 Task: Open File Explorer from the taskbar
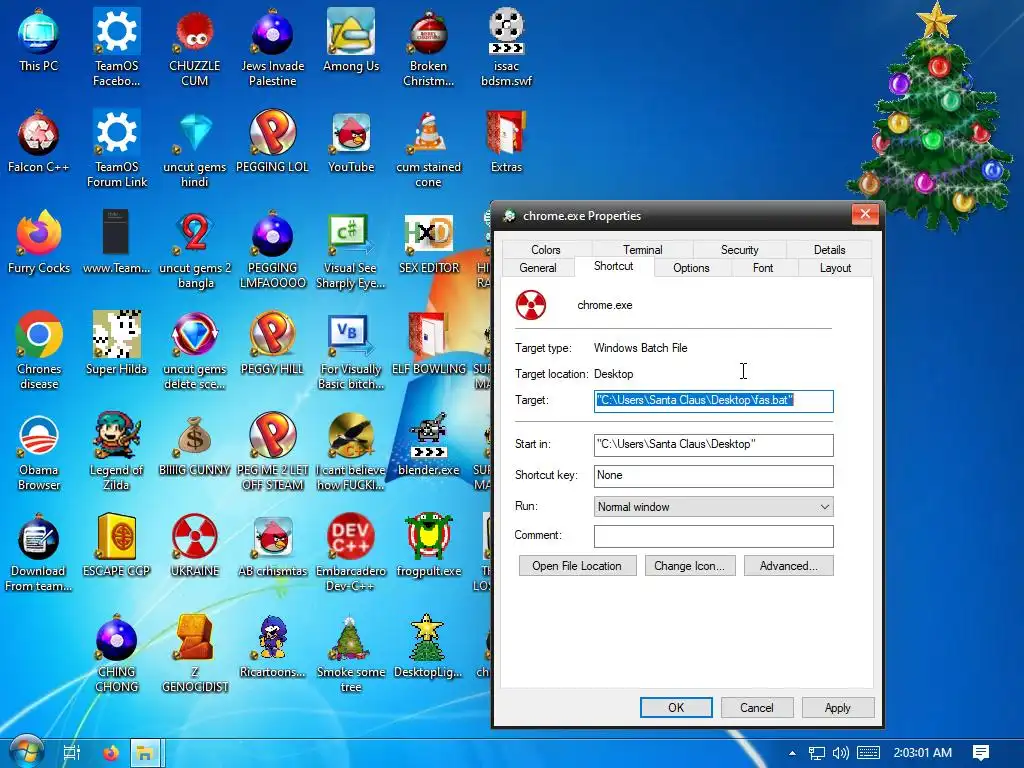[x=145, y=753]
